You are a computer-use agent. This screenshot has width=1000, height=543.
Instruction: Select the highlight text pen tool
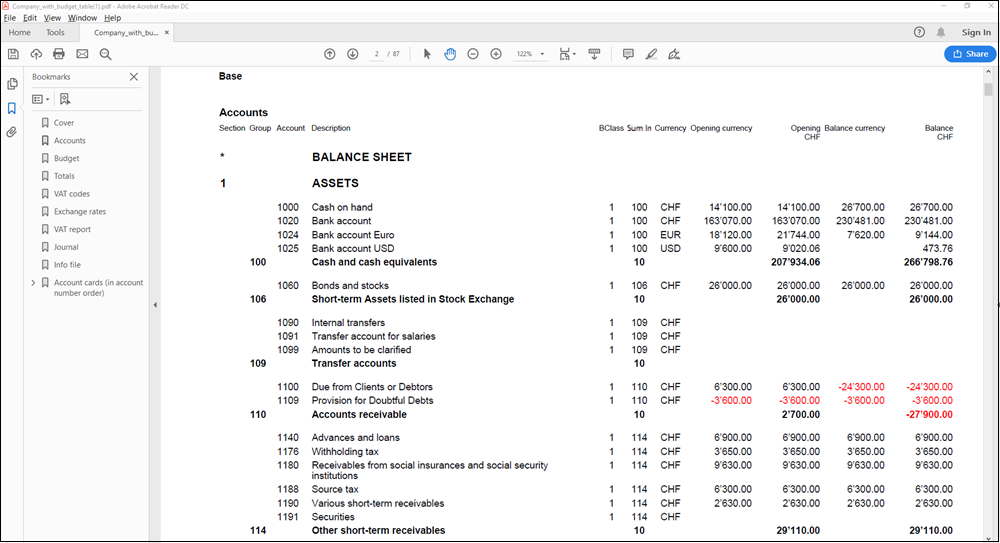point(651,54)
